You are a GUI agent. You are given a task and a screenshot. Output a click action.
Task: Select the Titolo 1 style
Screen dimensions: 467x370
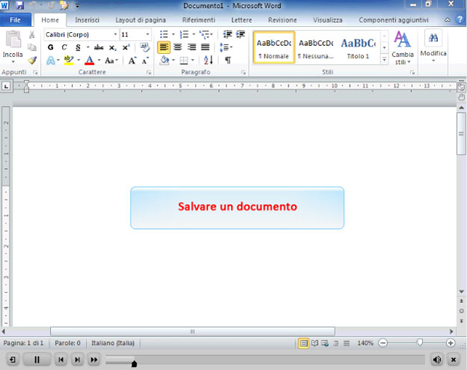tap(358, 47)
